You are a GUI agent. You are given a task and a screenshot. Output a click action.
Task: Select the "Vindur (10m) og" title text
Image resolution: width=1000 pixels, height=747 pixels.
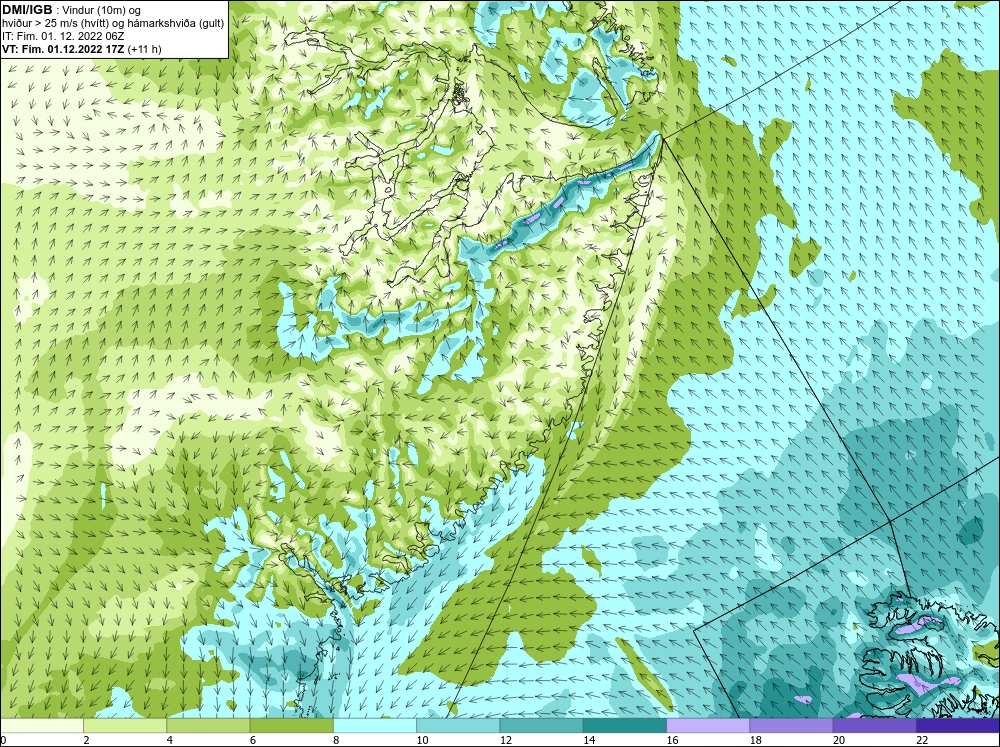(103, 11)
